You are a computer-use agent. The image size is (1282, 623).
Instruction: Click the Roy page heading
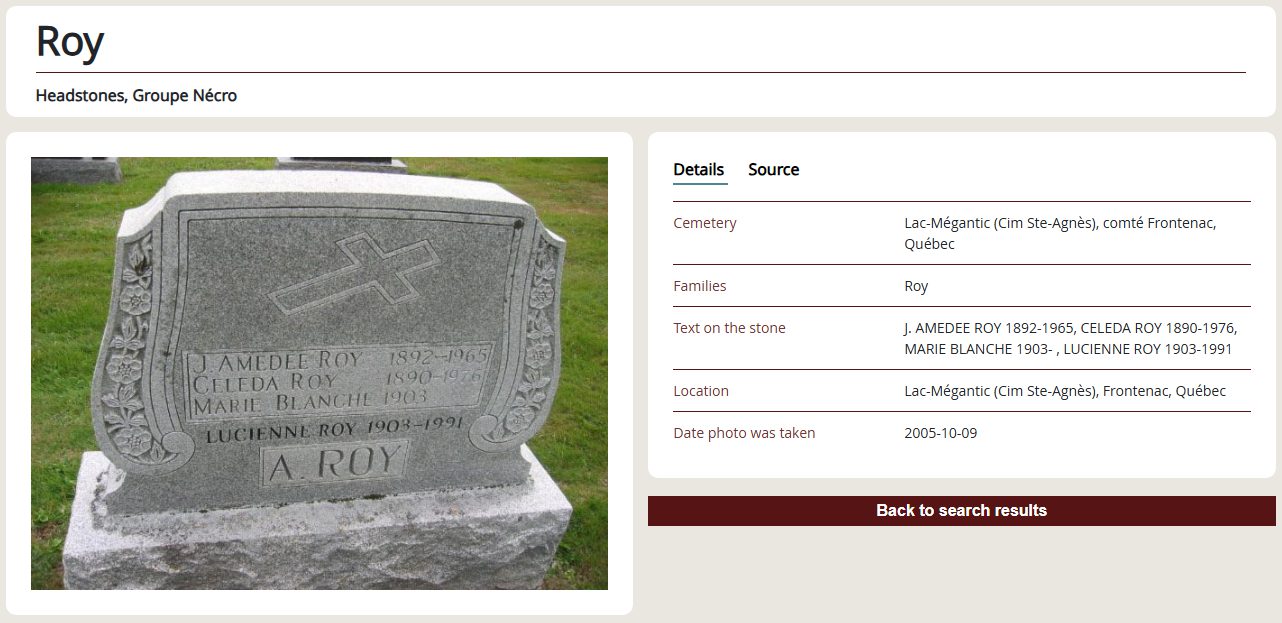pyautogui.click(x=70, y=42)
